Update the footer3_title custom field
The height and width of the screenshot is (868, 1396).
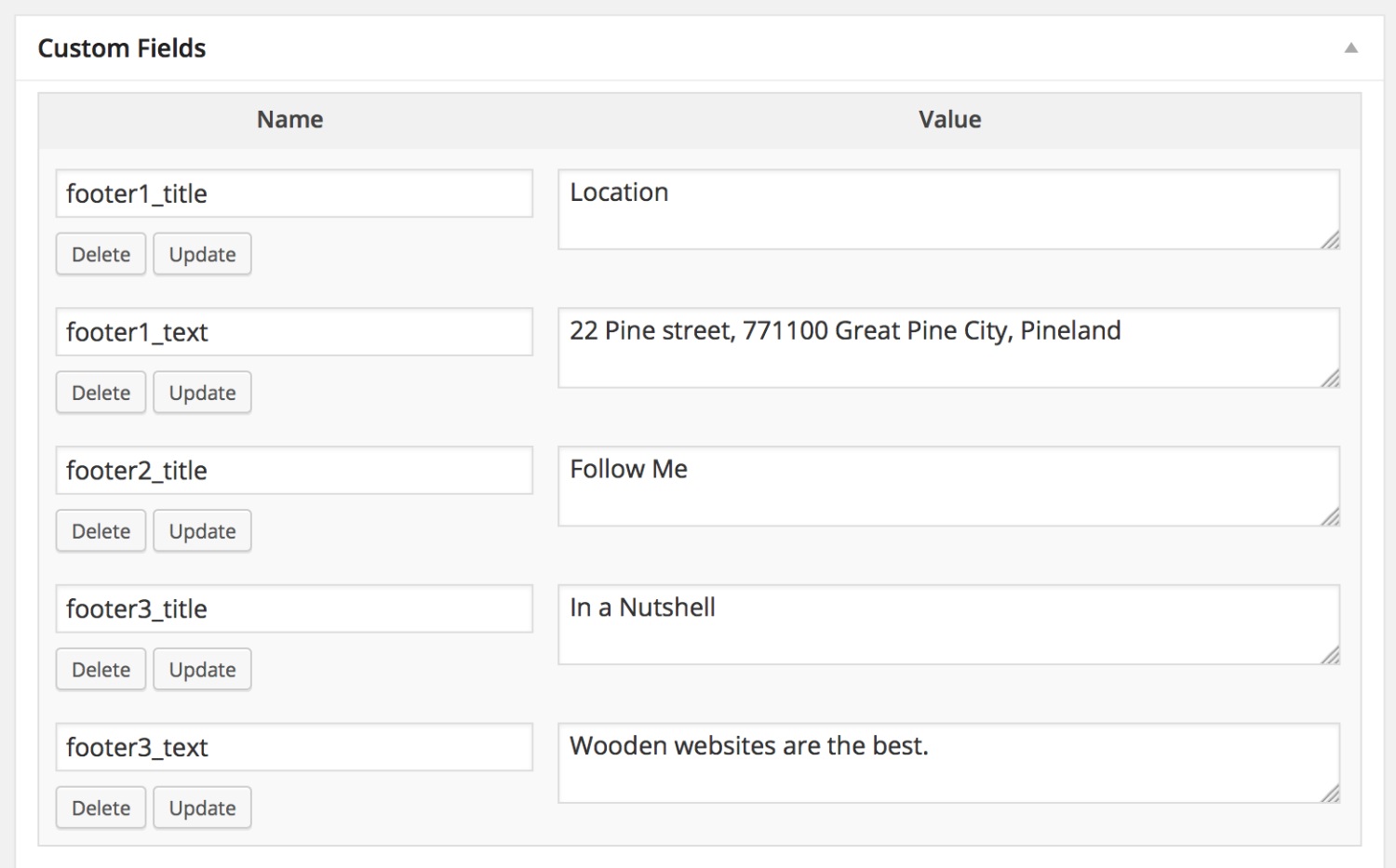click(x=202, y=670)
